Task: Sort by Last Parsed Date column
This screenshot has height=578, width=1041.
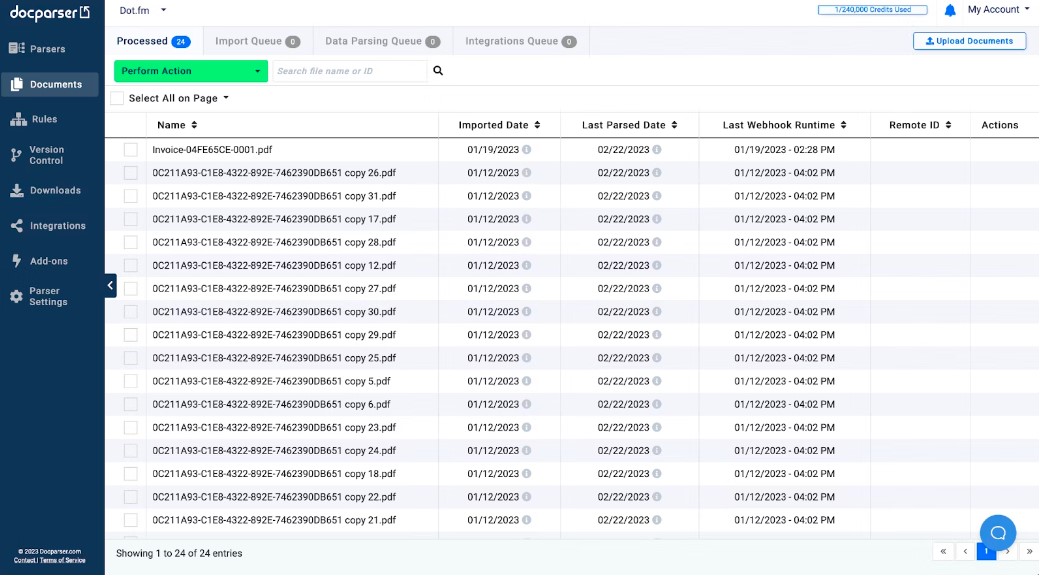Action: [x=674, y=125]
